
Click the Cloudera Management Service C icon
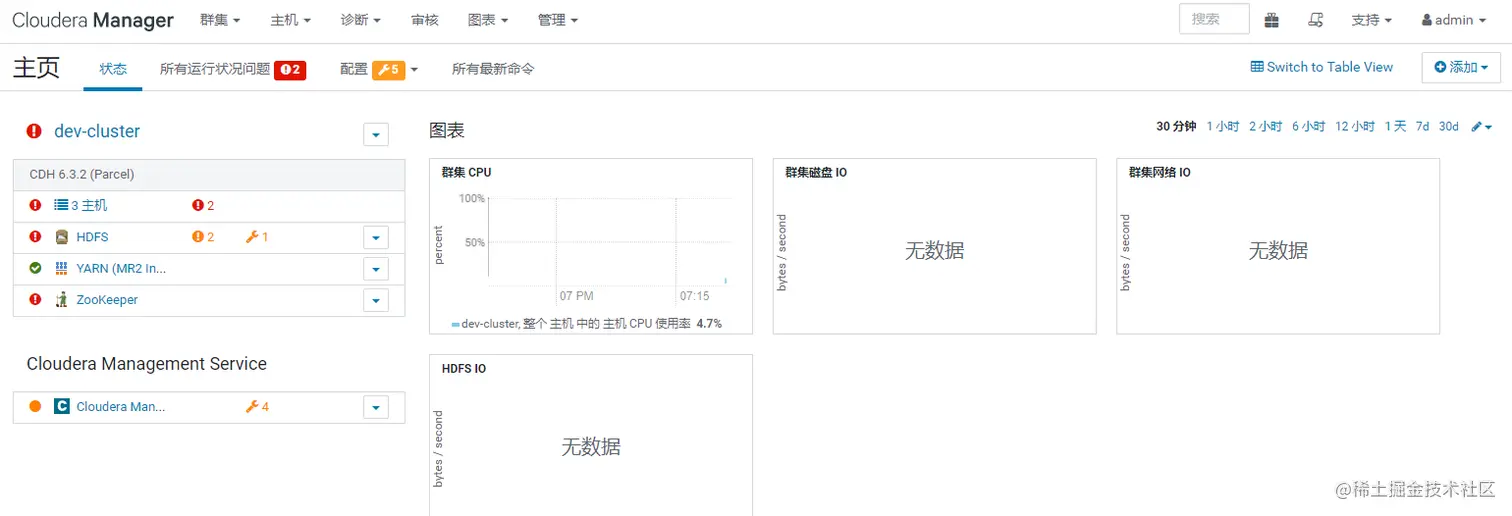(x=62, y=406)
